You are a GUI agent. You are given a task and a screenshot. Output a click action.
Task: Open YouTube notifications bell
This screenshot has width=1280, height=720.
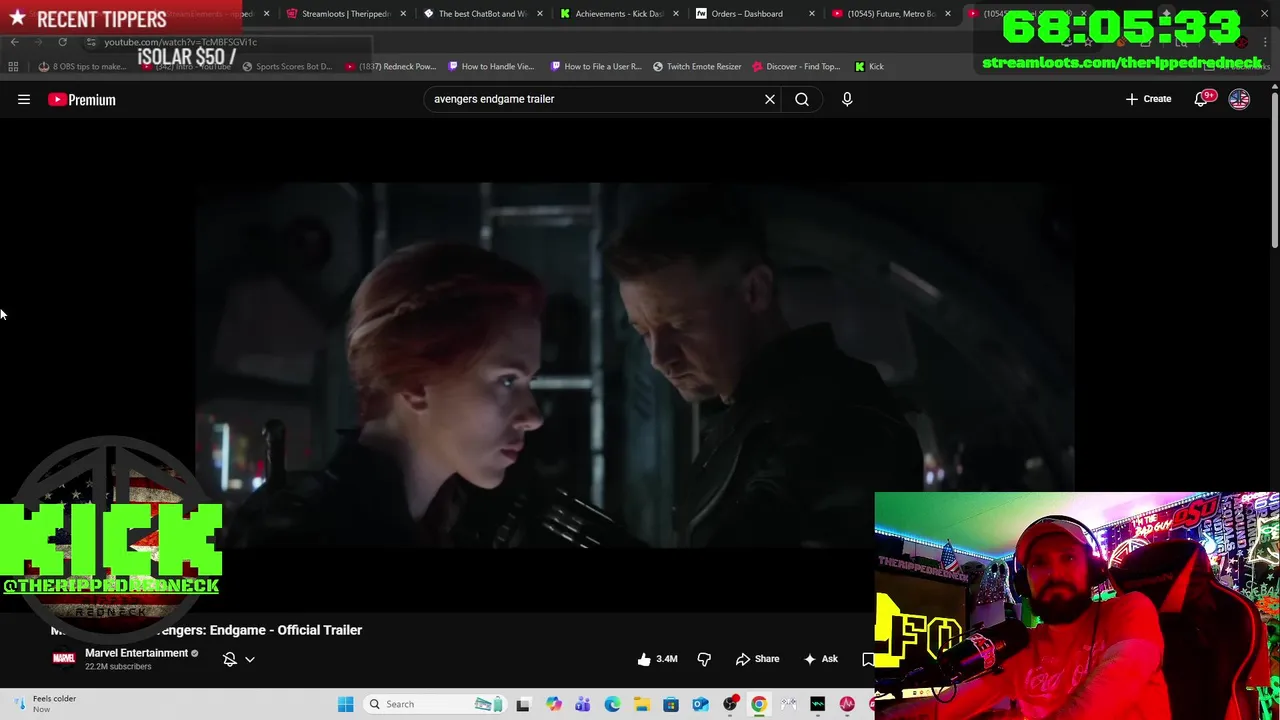pos(1201,99)
